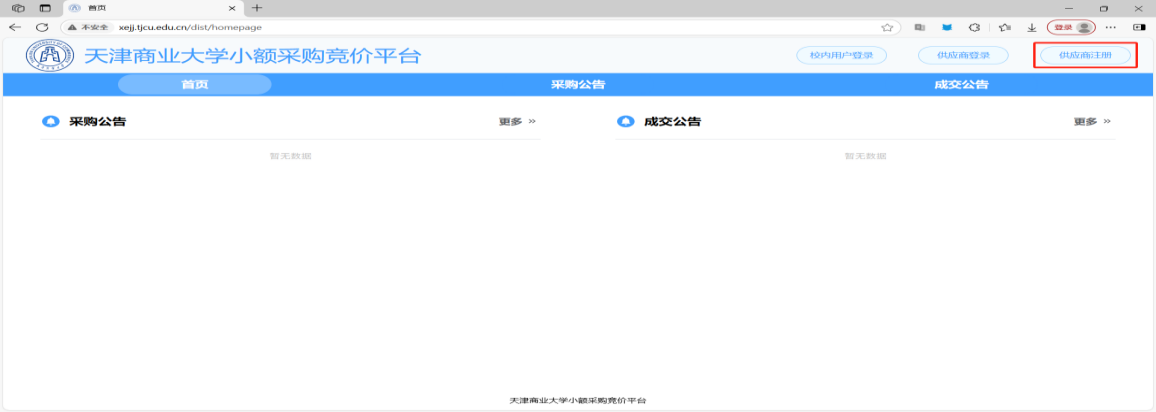Open the browser extensions puzzle icon

click(974, 27)
